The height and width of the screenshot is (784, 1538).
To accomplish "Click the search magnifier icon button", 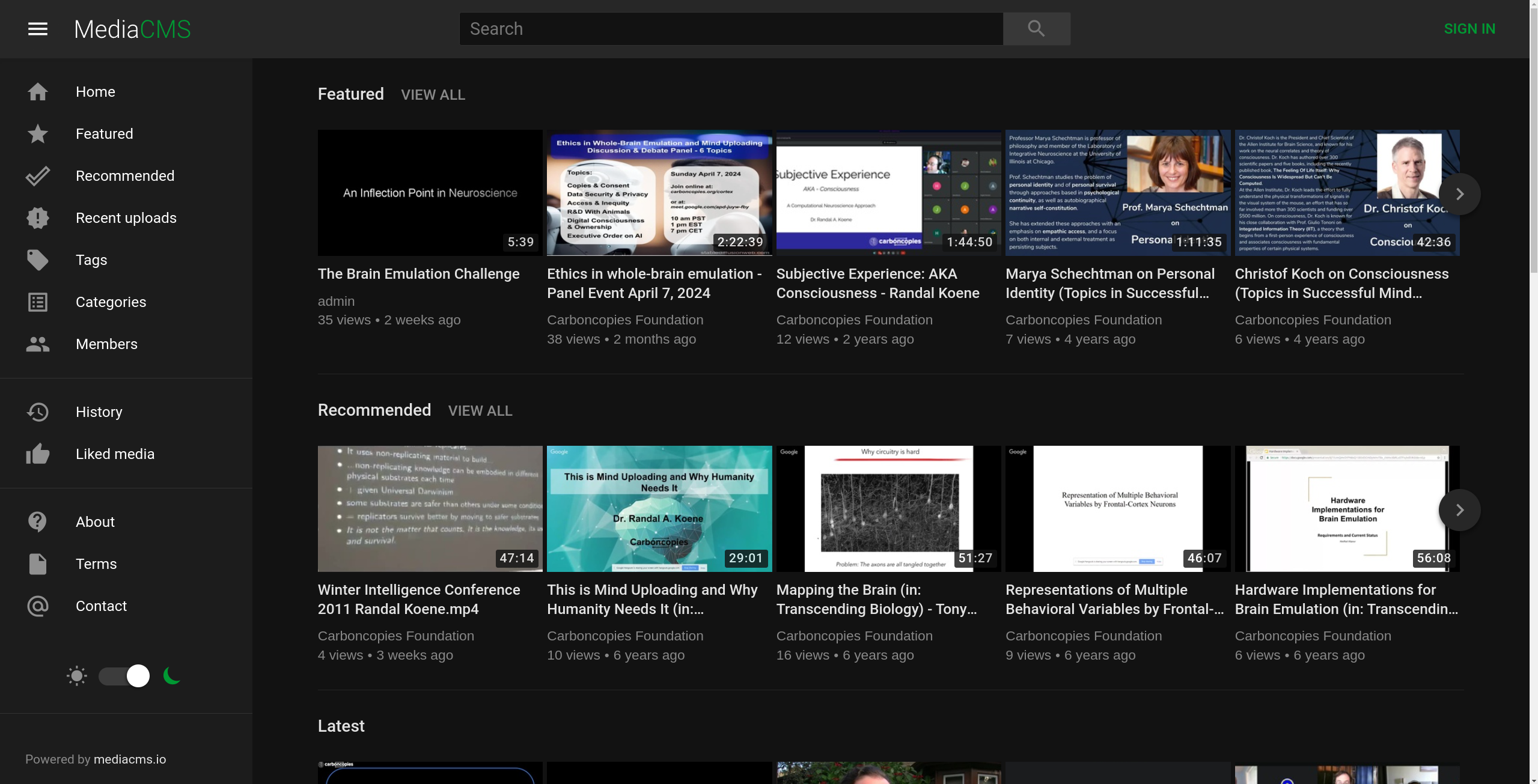I will [x=1036, y=29].
